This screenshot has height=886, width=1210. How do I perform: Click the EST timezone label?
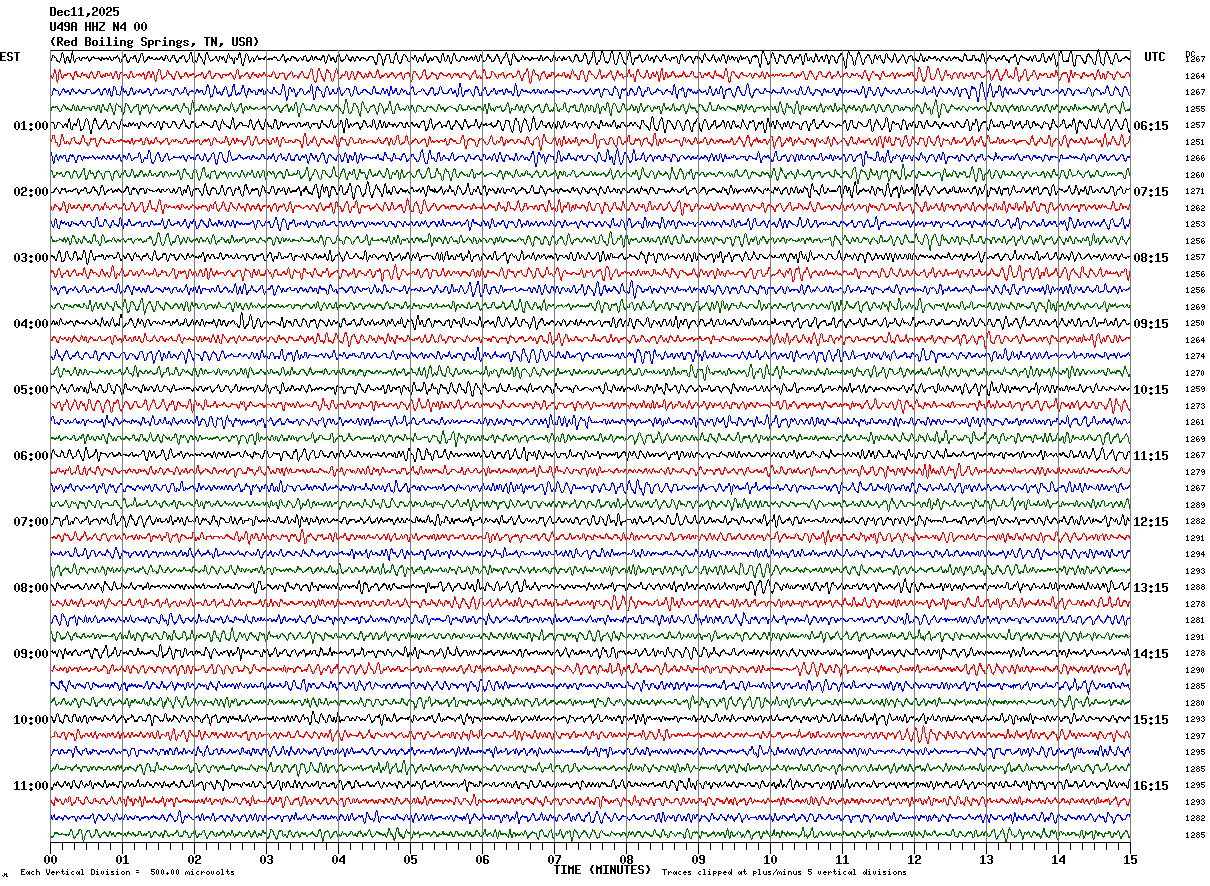(10, 57)
